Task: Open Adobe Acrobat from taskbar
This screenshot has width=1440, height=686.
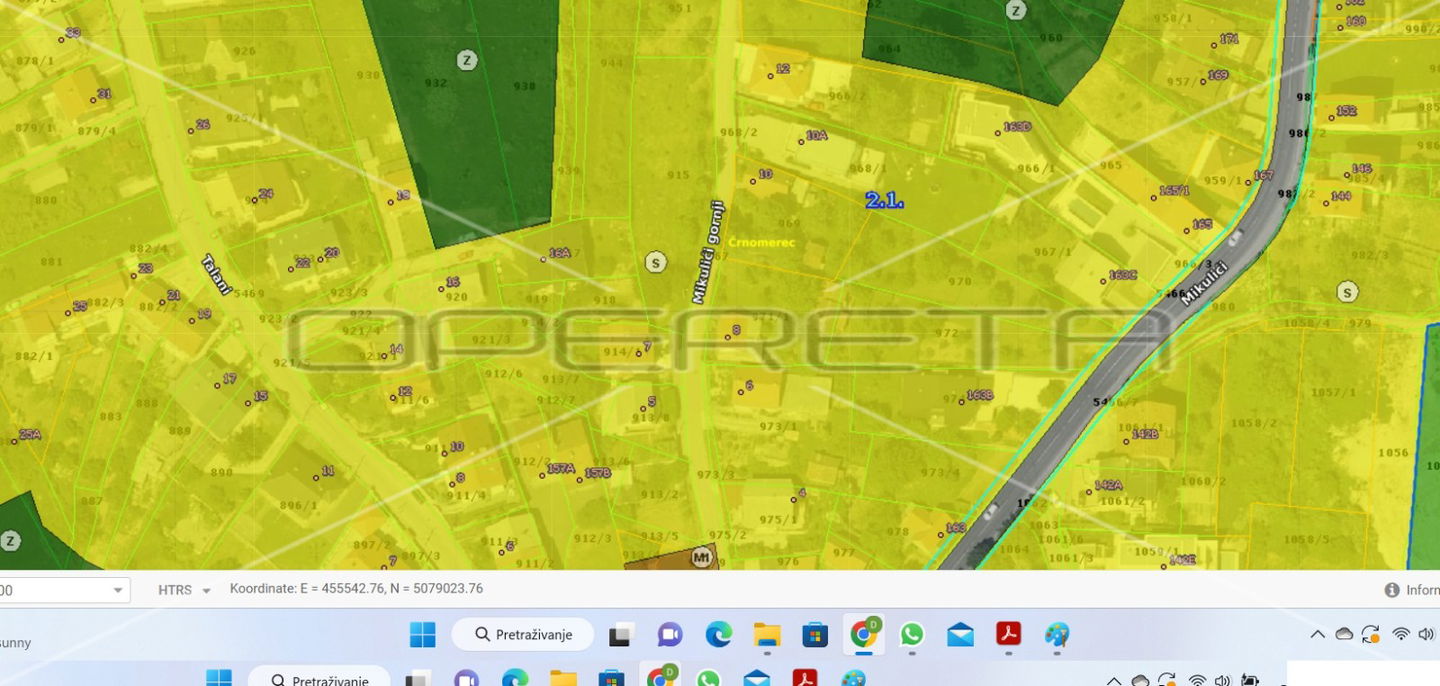Action: (x=1008, y=635)
